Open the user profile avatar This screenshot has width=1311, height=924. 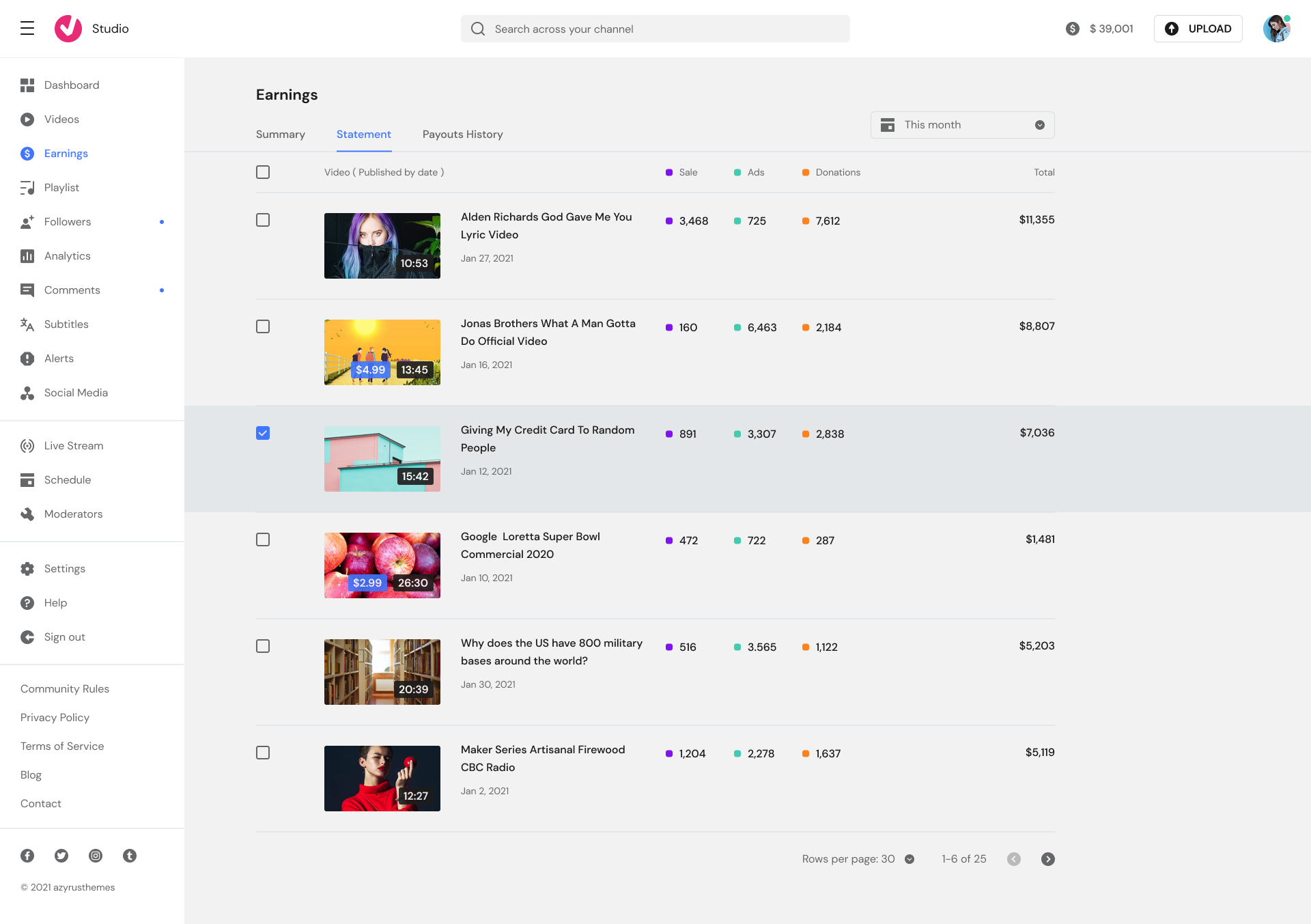click(1276, 29)
